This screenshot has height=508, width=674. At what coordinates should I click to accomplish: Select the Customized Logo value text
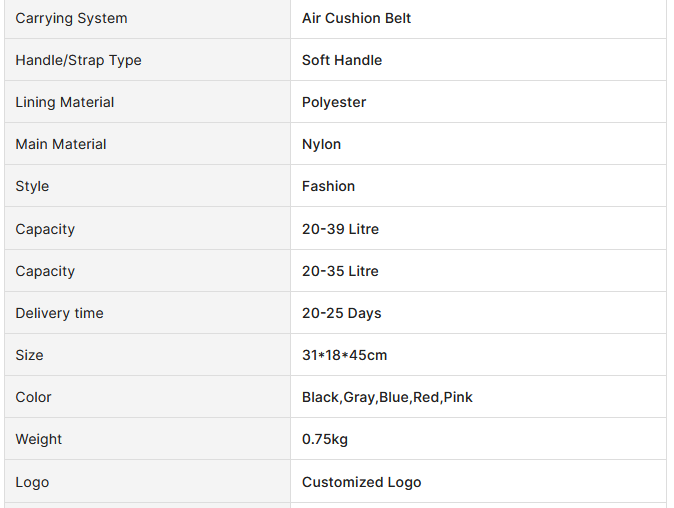362,482
